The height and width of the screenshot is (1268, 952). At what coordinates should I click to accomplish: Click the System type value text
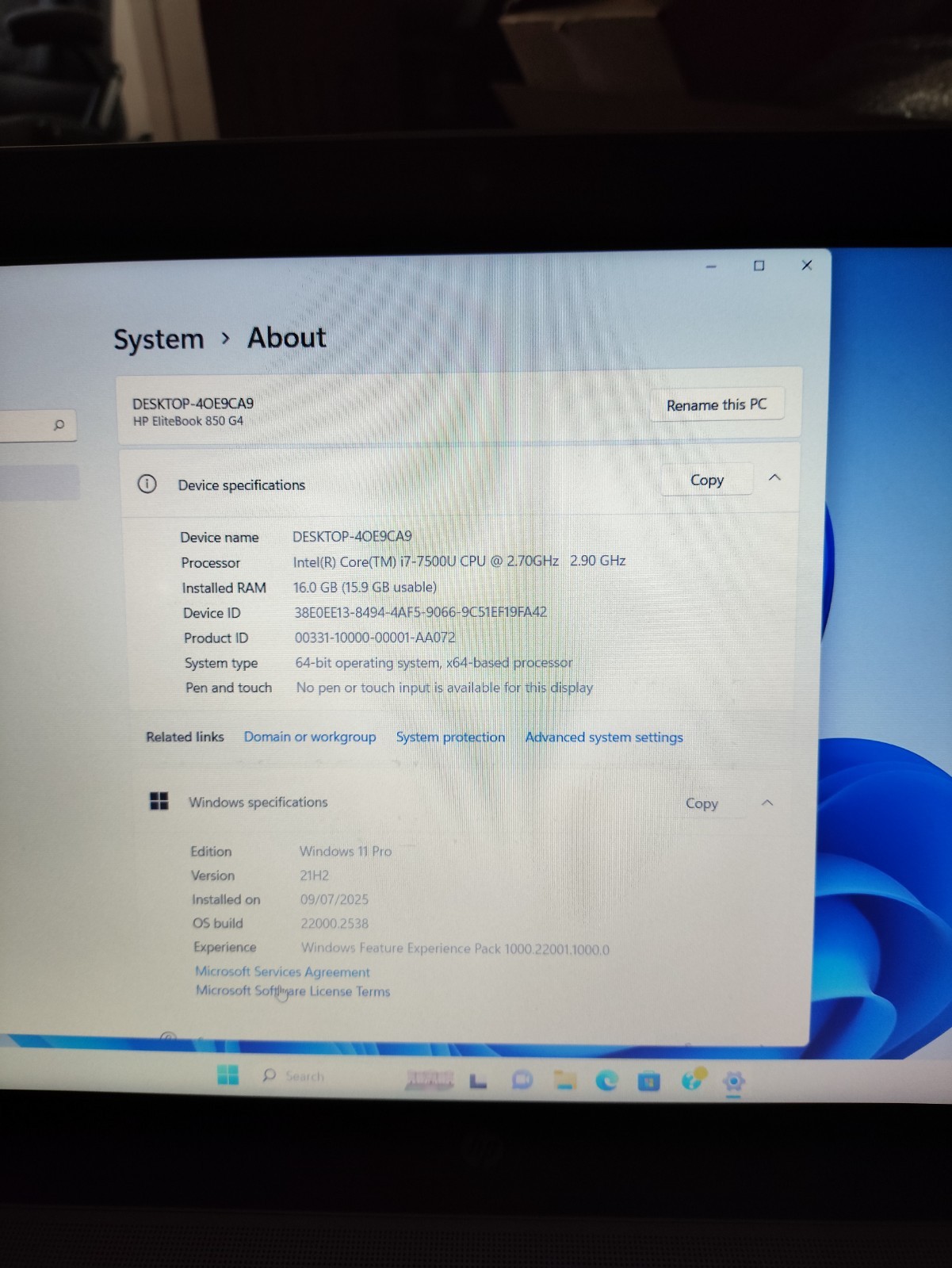click(434, 662)
